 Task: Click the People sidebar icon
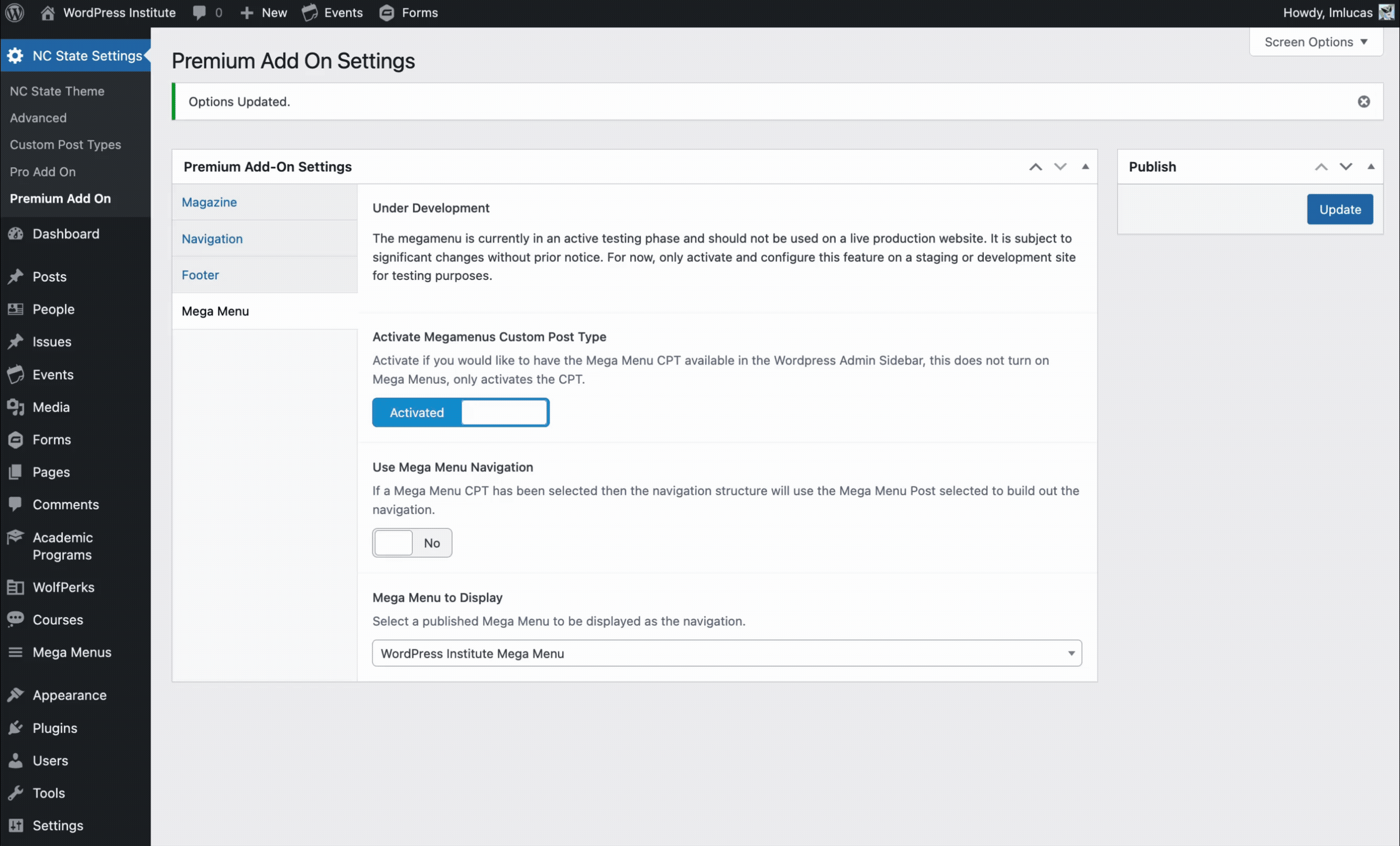(x=16, y=309)
